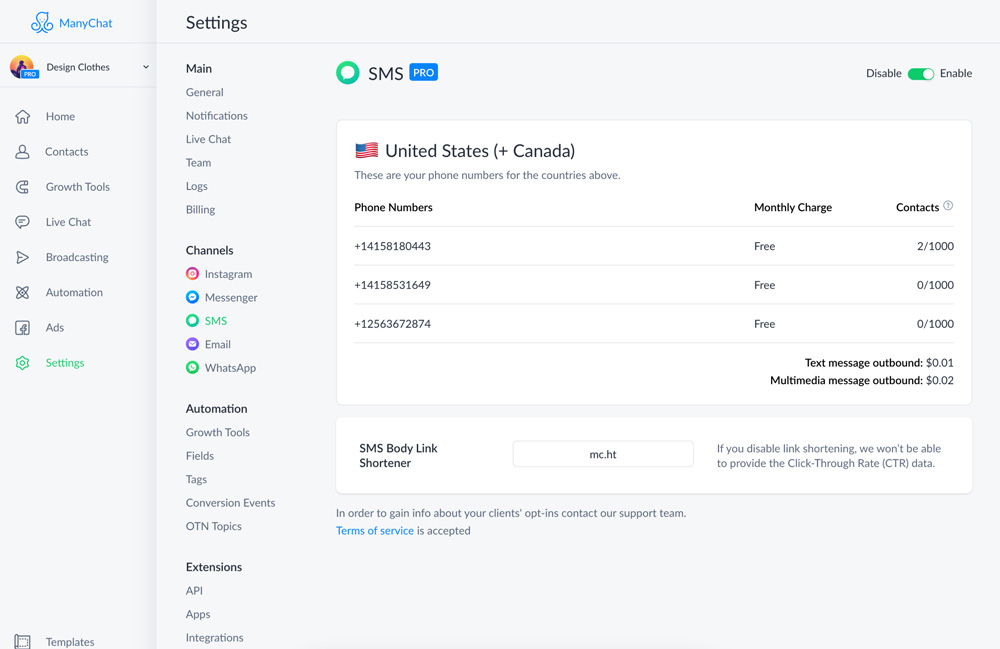Click the Automation icon in sidebar

(22, 293)
